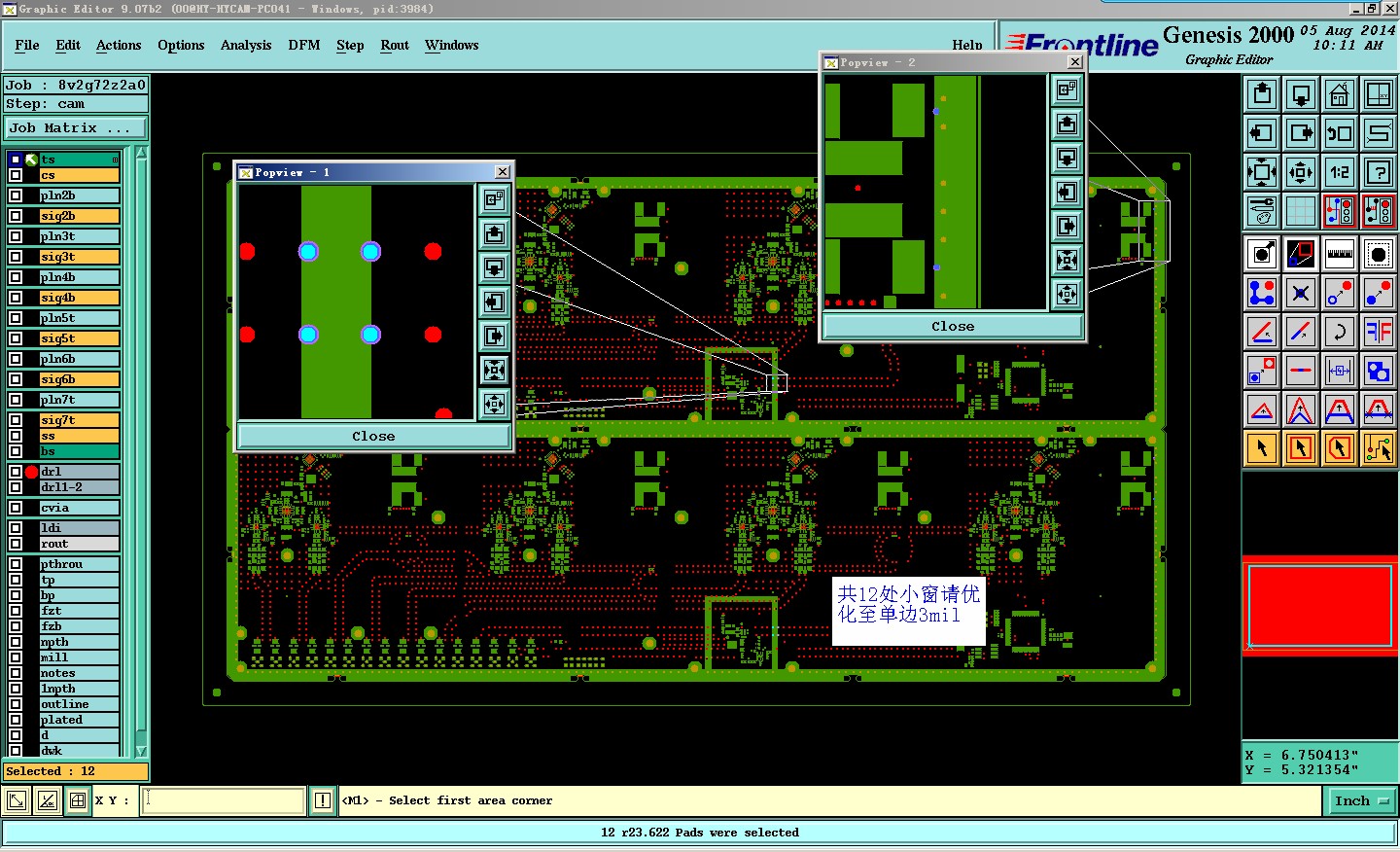
Task: Open the Rout menu
Action: point(395,45)
